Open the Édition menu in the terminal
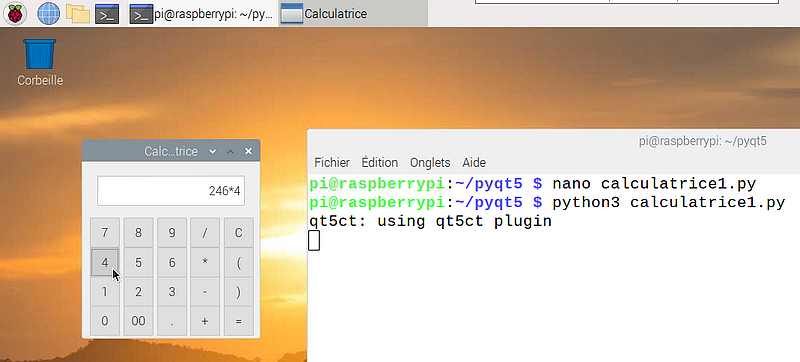Screen dimensions: 800x362 (380, 163)
